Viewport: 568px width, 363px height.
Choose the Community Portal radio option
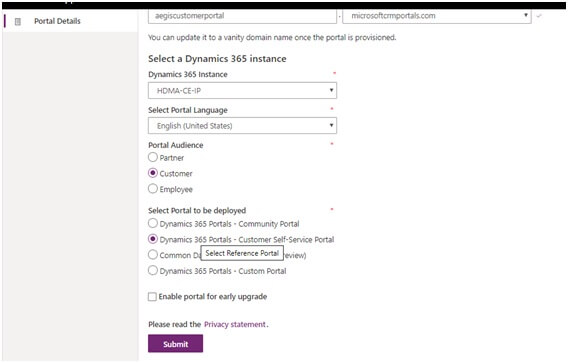153,223
